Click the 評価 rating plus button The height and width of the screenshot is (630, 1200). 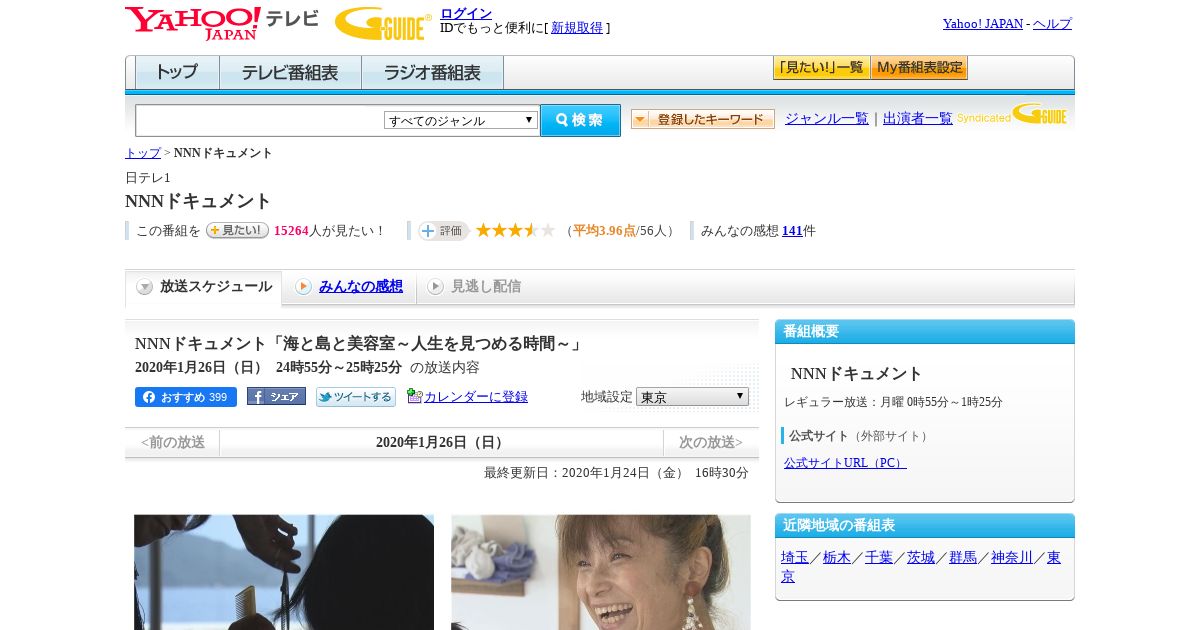443,231
